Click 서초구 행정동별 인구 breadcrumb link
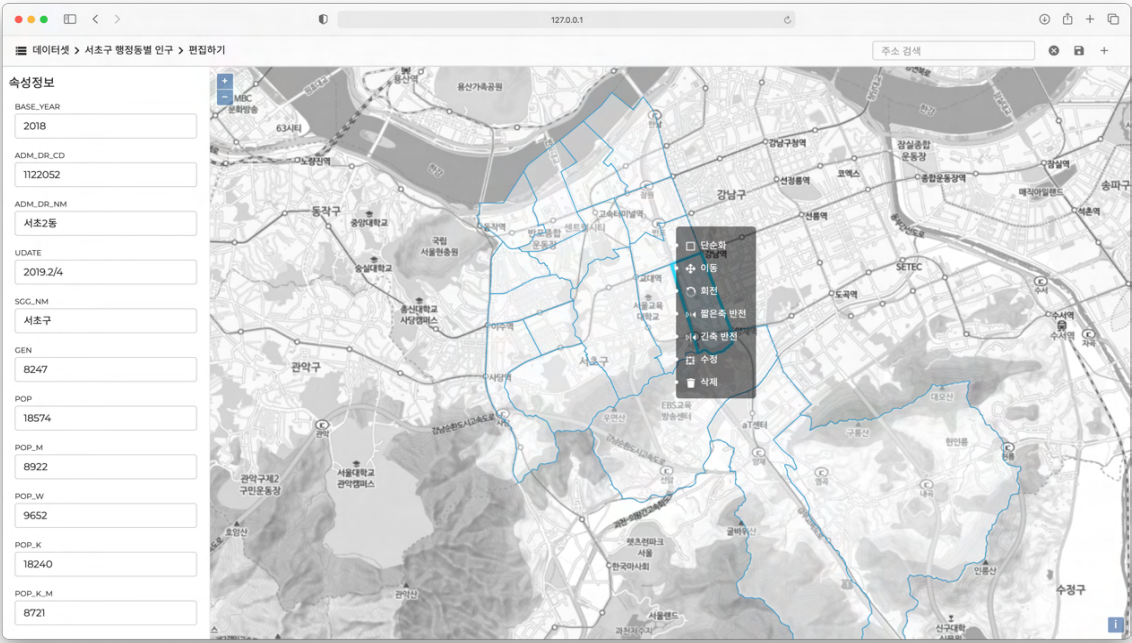 tap(129, 50)
